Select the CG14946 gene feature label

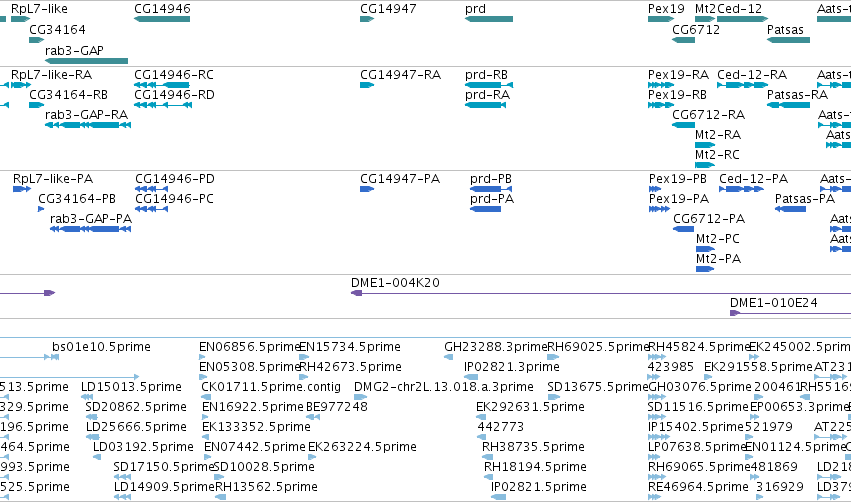pos(162,9)
